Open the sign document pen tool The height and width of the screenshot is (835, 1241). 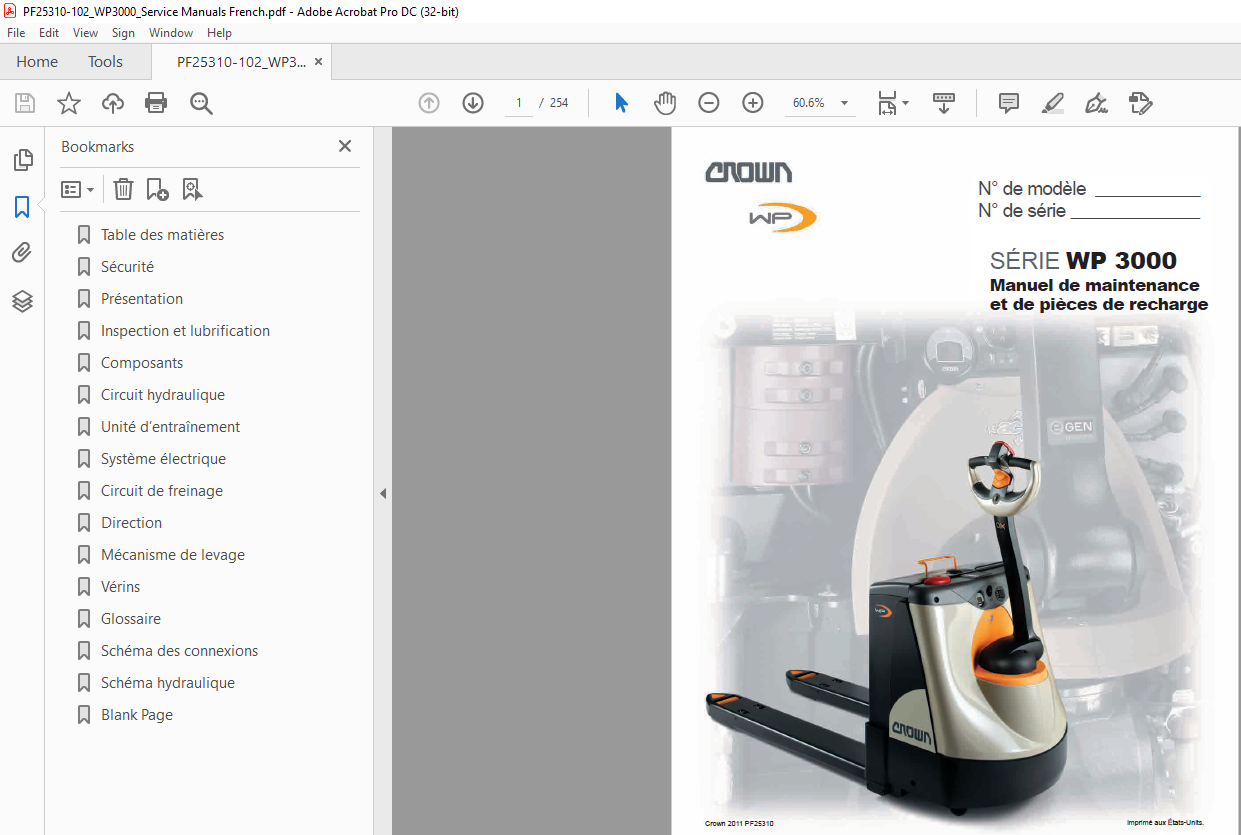[1096, 103]
